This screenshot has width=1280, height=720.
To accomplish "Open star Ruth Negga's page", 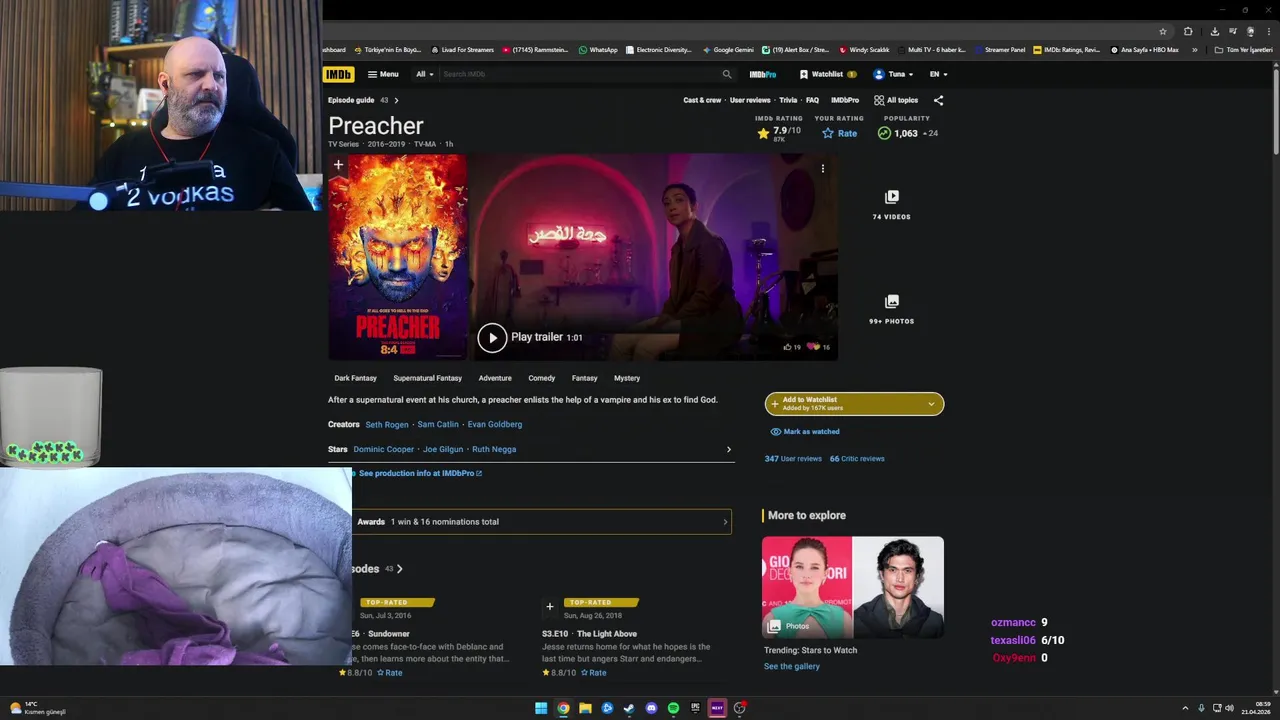I will tap(494, 449).
